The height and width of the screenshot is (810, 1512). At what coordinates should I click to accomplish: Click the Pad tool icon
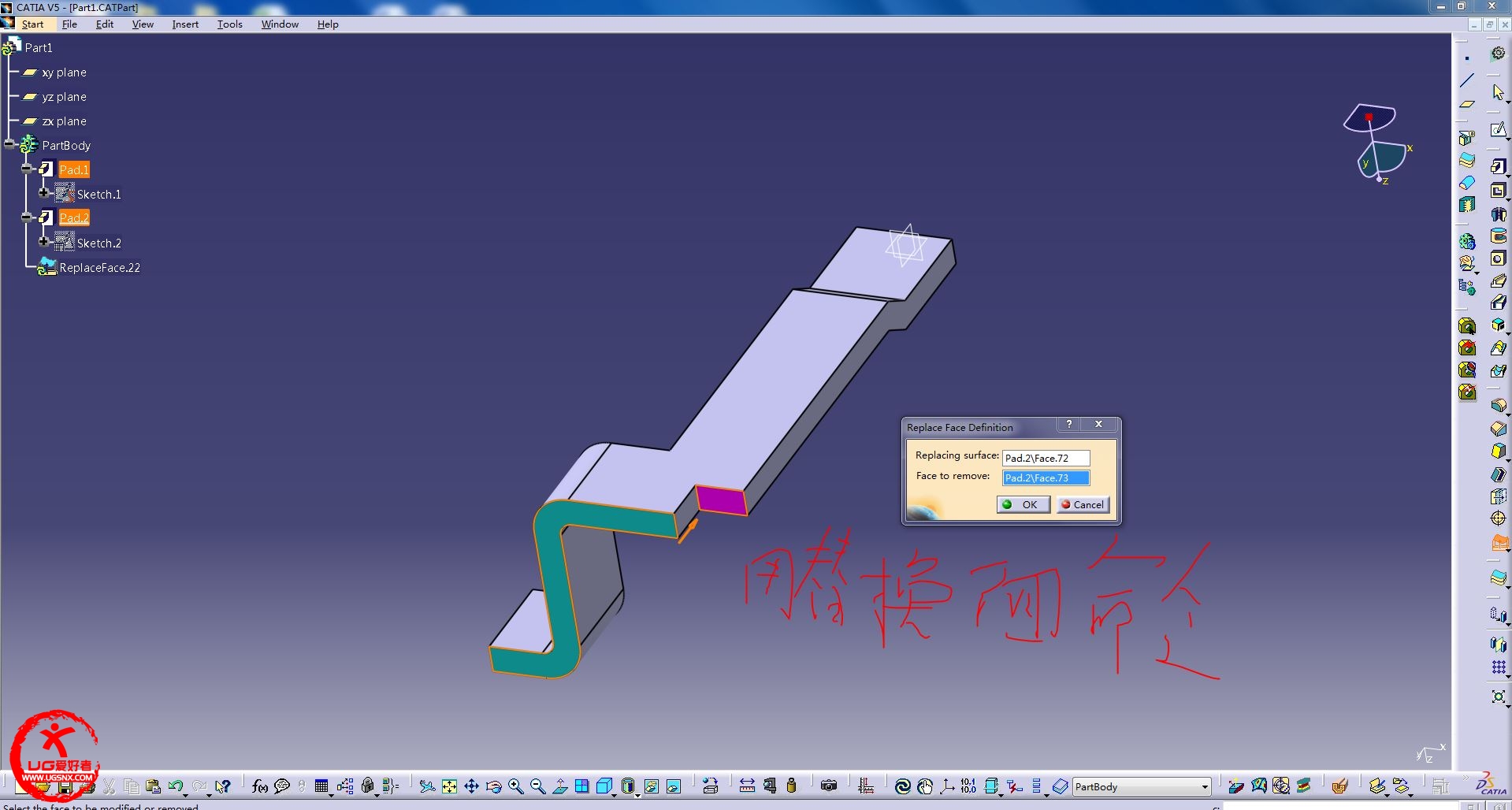(x=1498, y=167)
